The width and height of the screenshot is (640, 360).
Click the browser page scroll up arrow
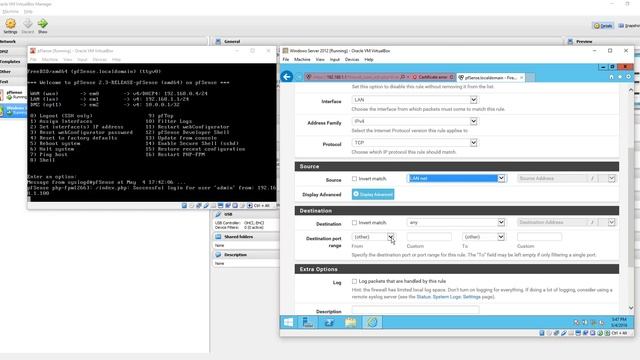631,89
